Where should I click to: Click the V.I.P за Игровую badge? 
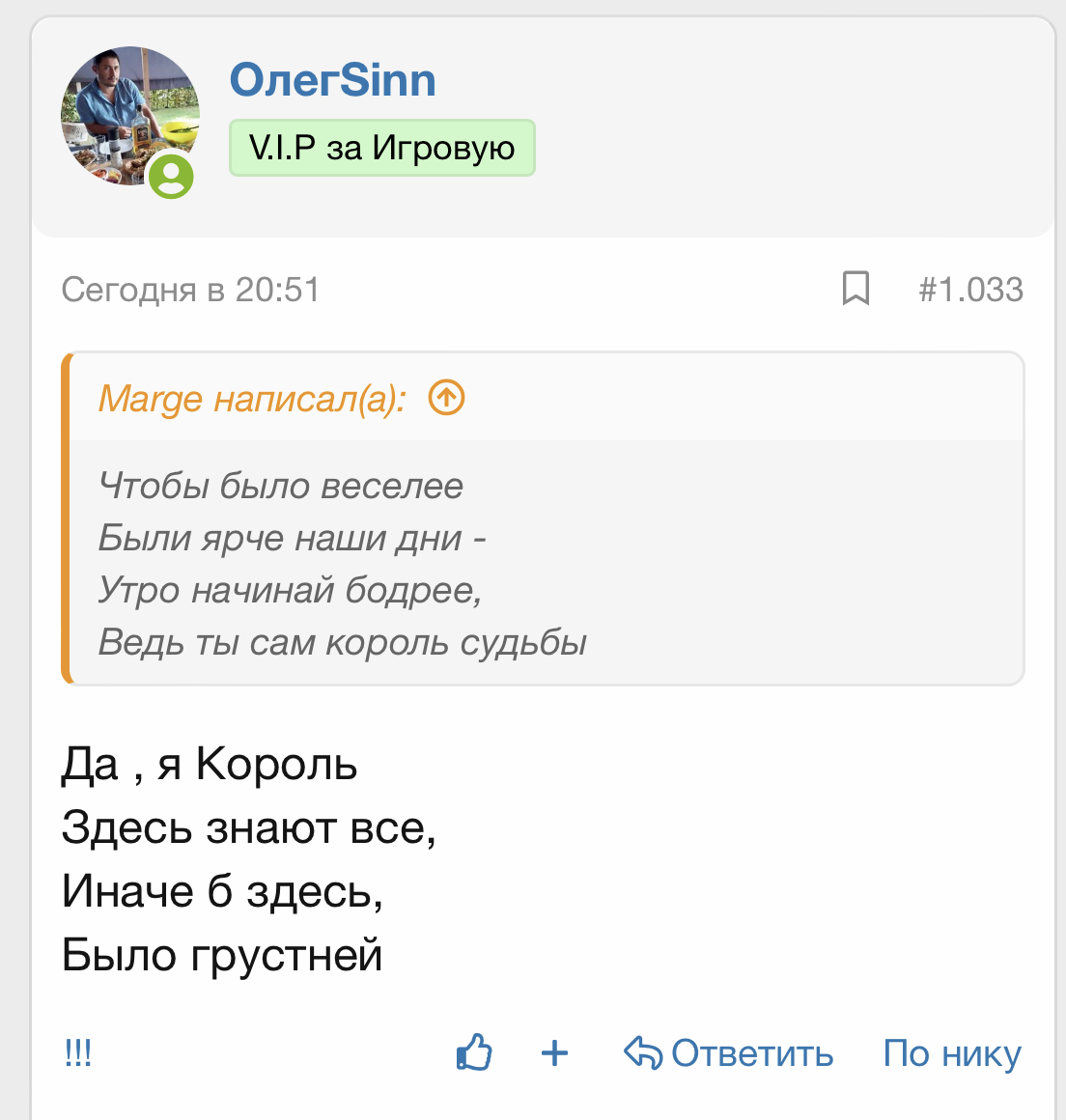pos(381,148)
